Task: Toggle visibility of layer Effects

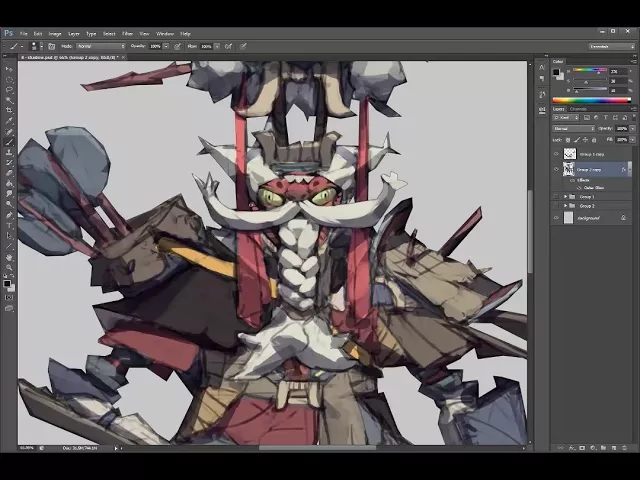Action: pyautogui.click(x=572, y=180)
